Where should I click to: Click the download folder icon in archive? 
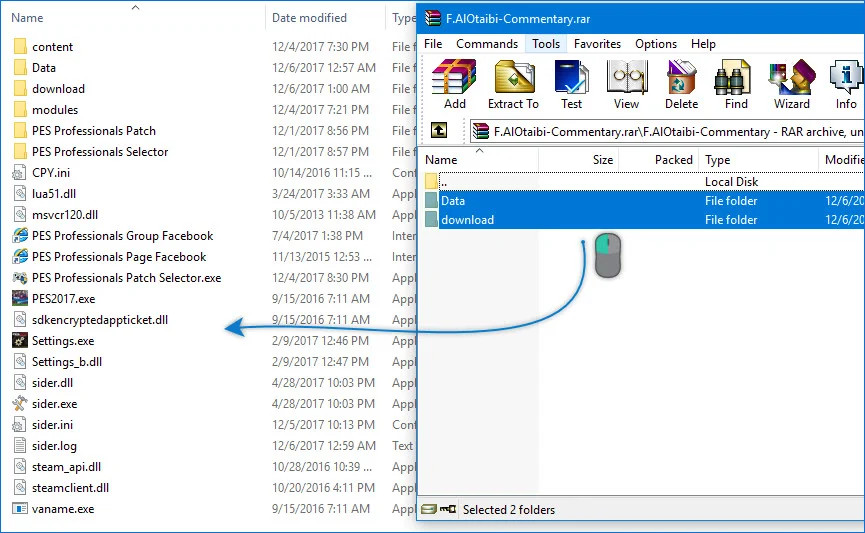(431, 220)
